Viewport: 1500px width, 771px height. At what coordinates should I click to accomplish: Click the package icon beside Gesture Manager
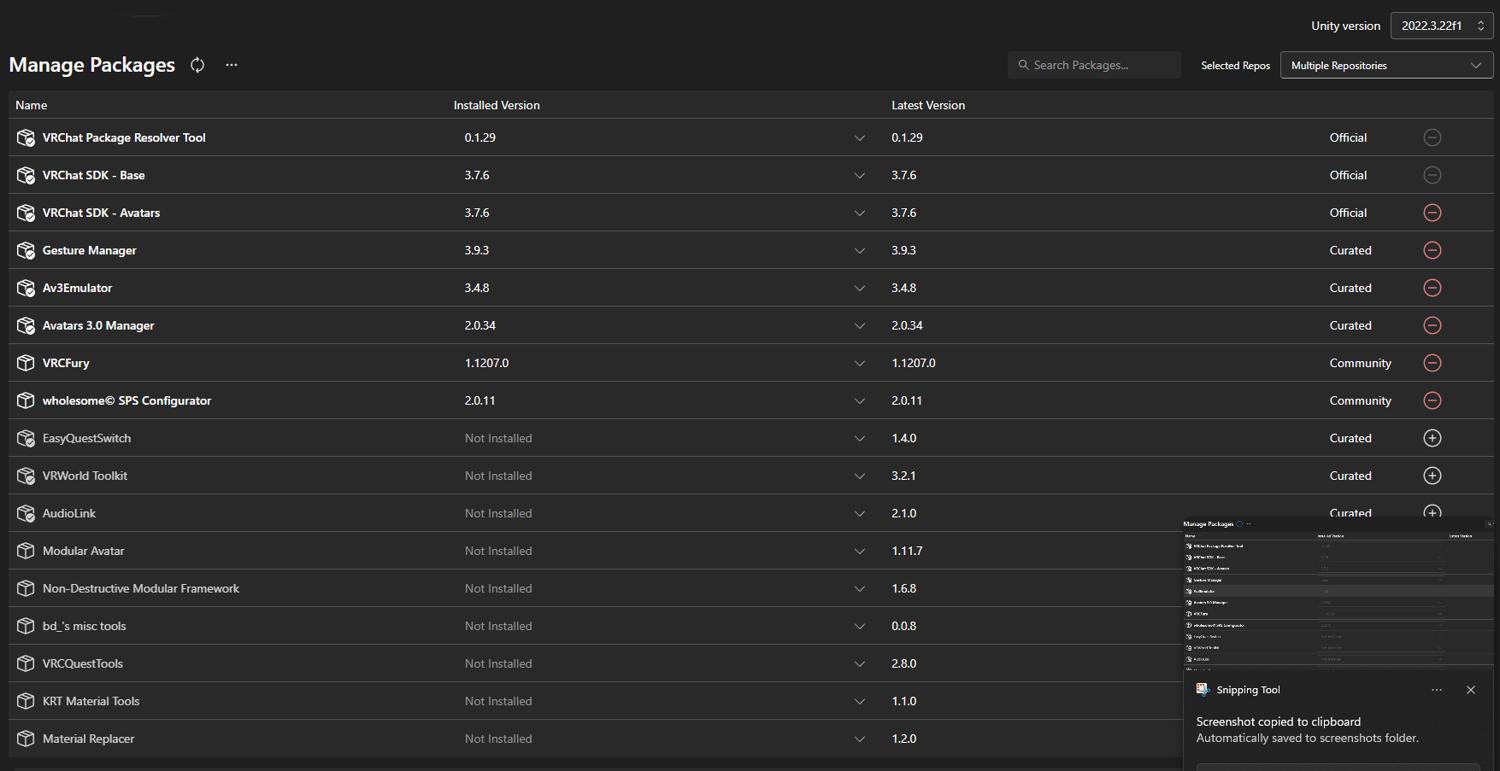[x=26, y=250]
